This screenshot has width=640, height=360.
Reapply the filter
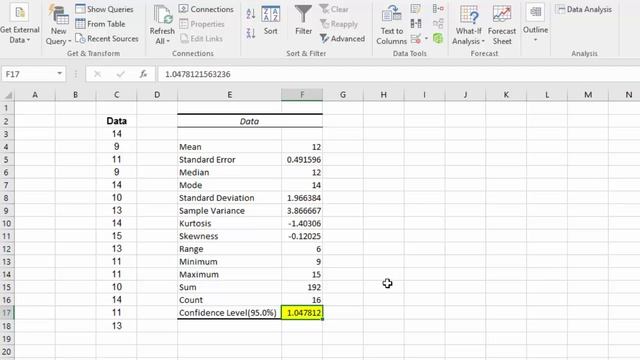pos(339,24)
